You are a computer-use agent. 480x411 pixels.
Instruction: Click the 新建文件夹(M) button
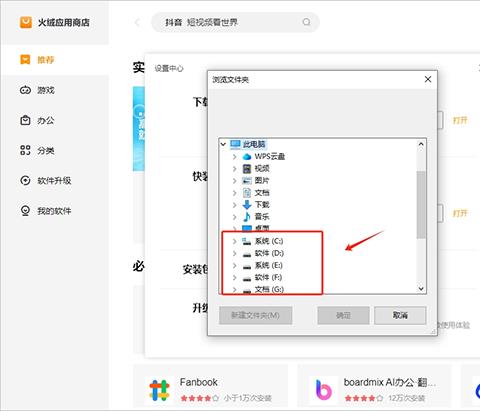click(x=256, y=315)
